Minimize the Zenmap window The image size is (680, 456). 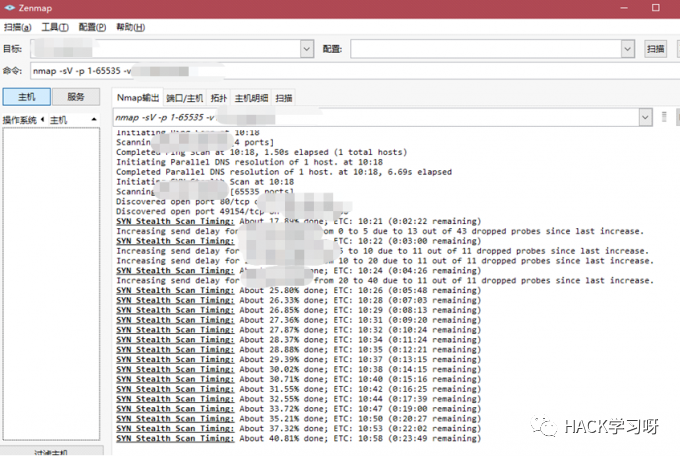point(624,8)
